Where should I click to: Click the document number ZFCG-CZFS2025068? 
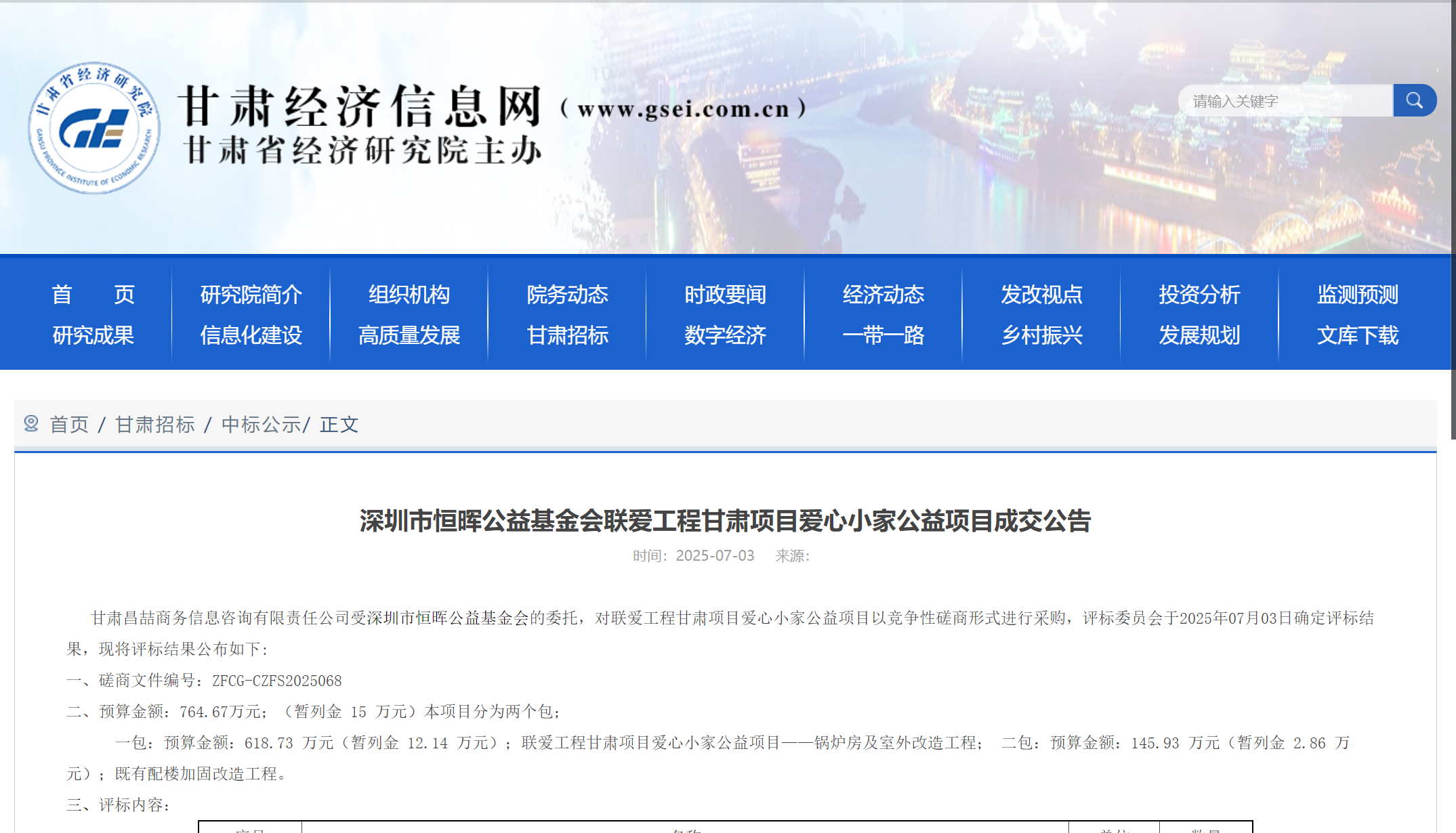(277, 681)
